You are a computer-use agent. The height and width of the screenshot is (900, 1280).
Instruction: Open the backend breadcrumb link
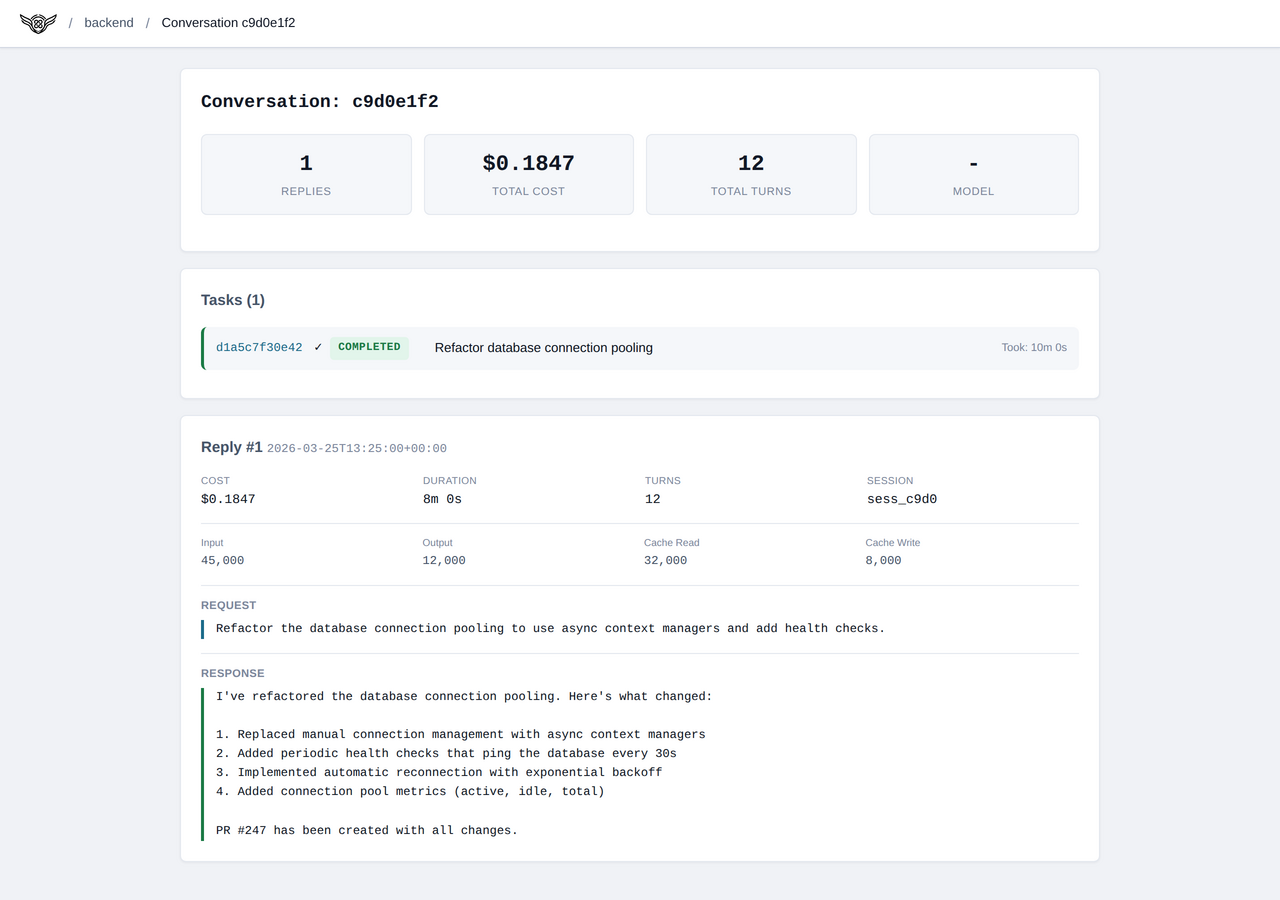tap(108, 22)
